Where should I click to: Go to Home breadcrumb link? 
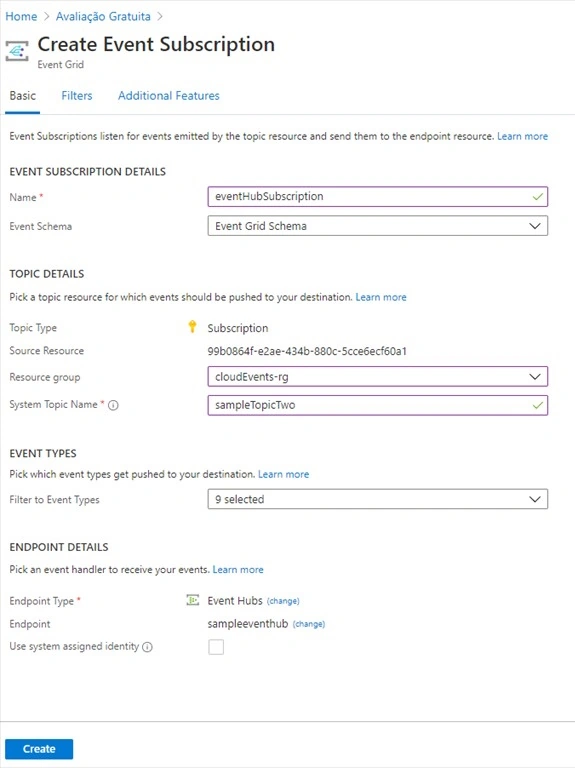tap(21, 16)
